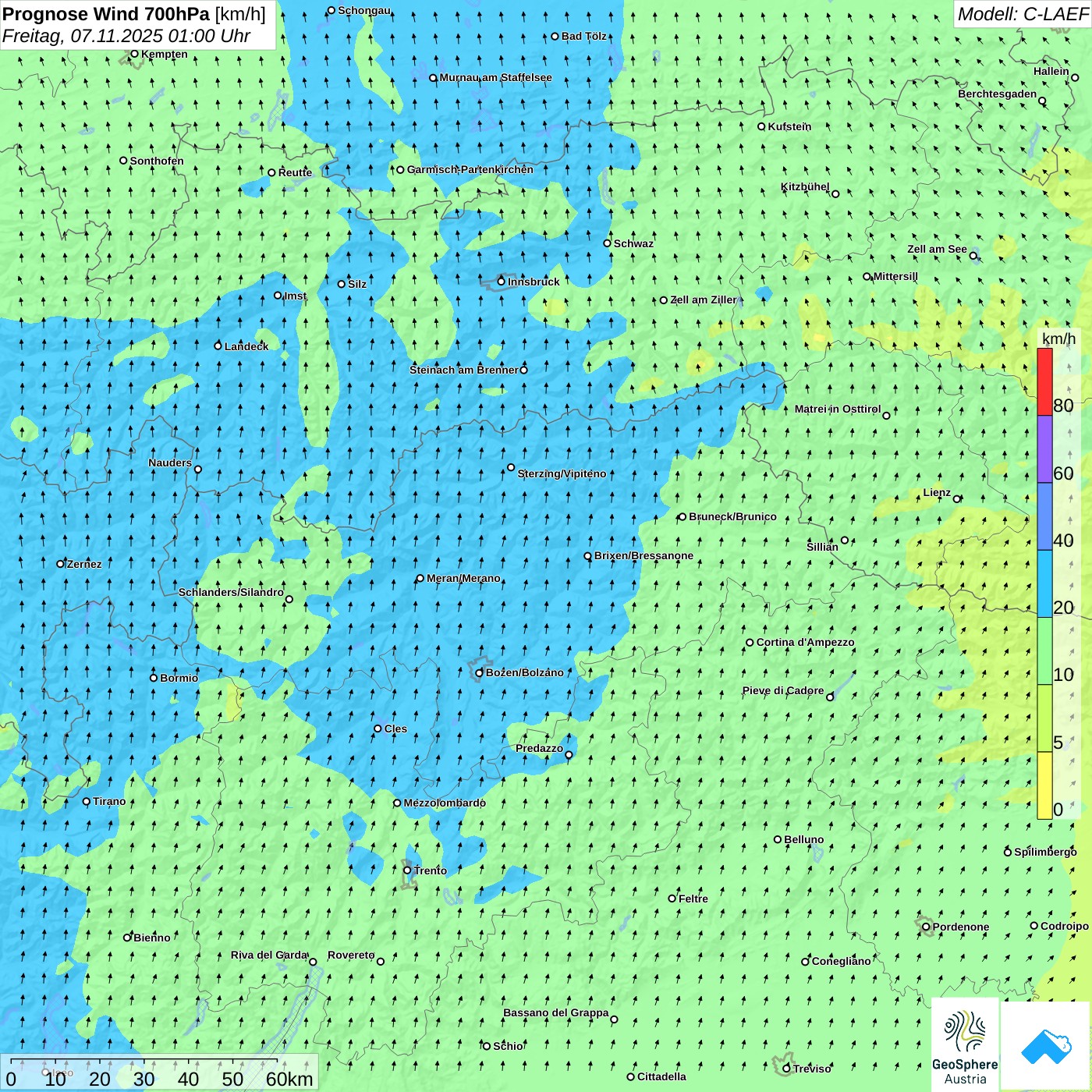Click the Cles location dot
This screenshot has height=1092, width=1092.
click(378, 729)
